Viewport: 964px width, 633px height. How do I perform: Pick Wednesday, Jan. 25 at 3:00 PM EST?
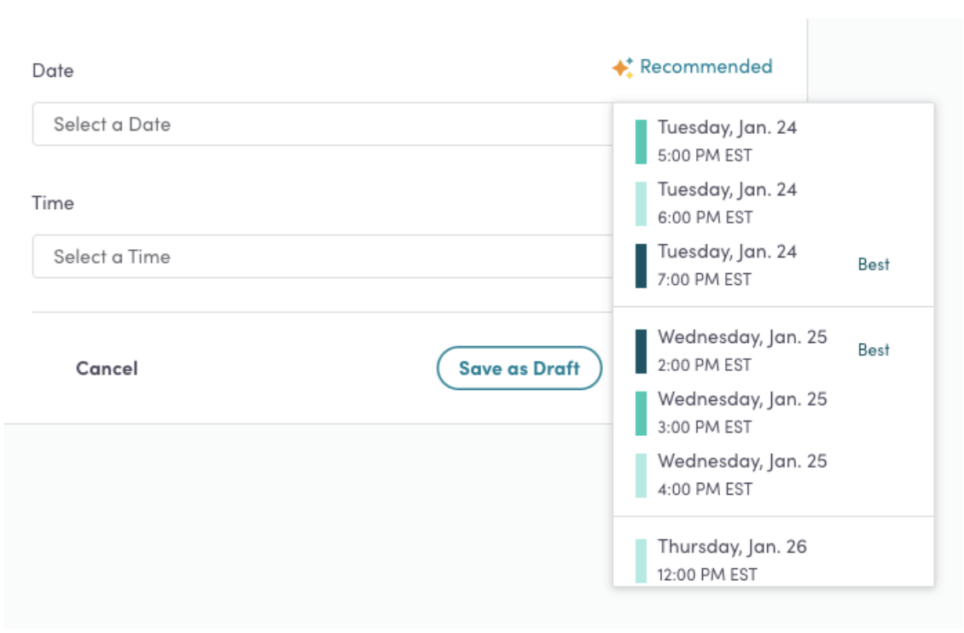coord(742,413)
